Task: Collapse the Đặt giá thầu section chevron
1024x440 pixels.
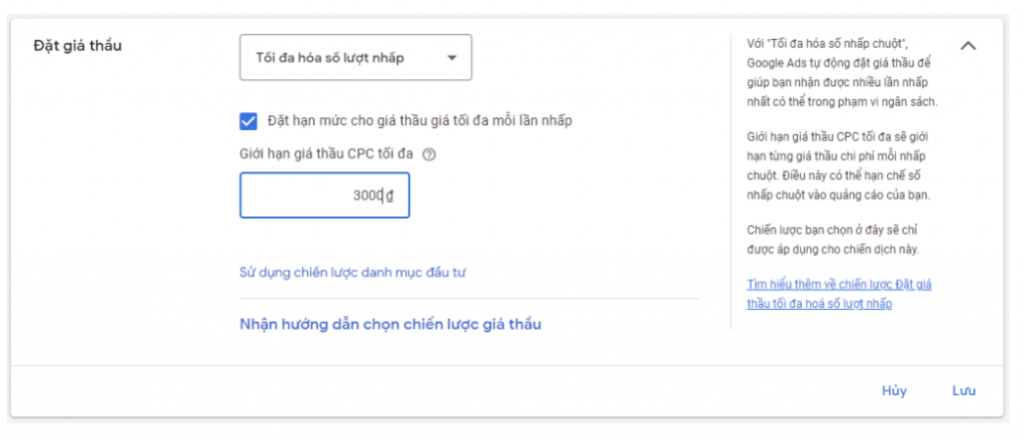Action: click(x=968, y=46)
